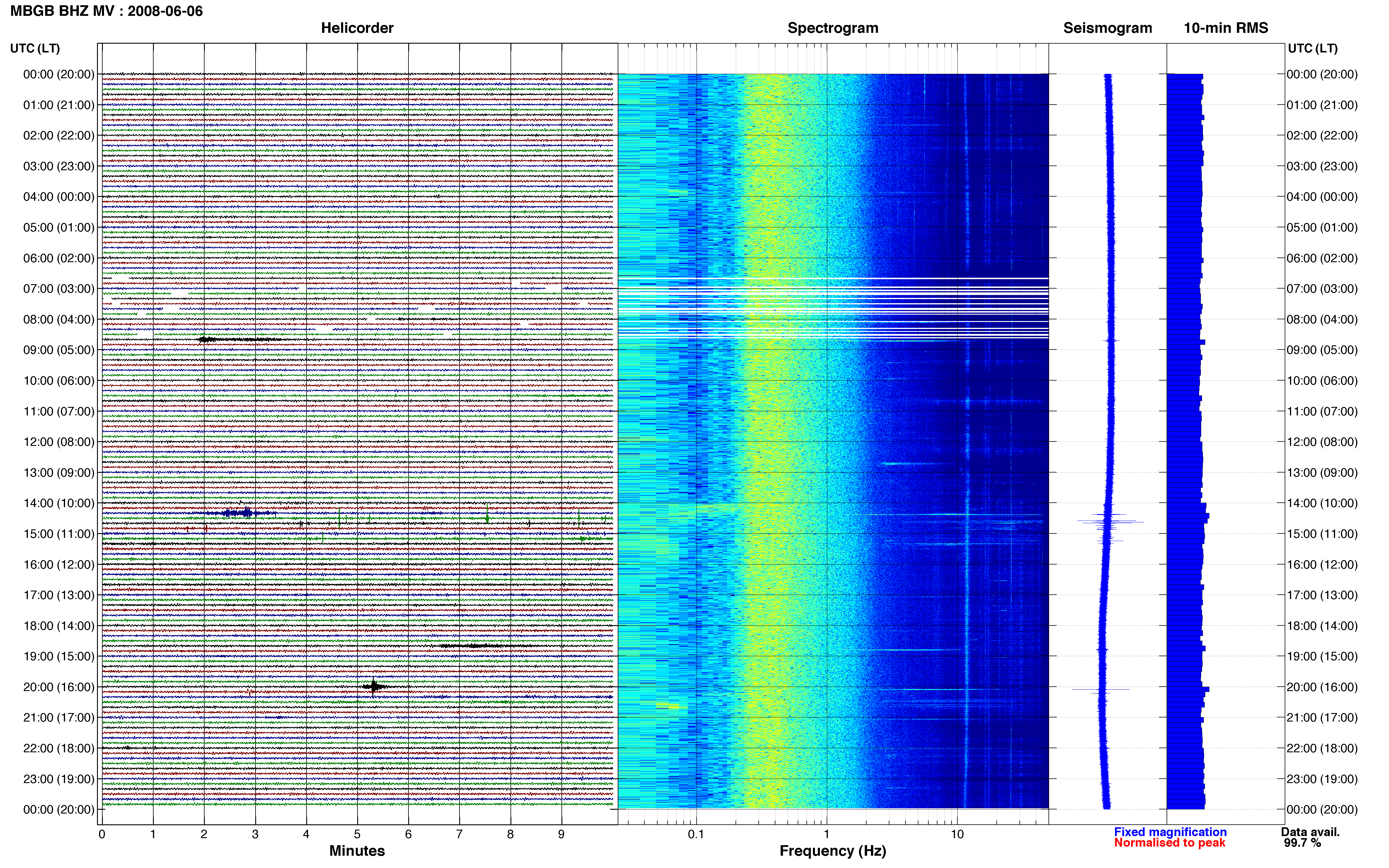The image size is (1389, 868).
Task: Click the right '05:00 (01:00)' time label
Action: 1322,227
